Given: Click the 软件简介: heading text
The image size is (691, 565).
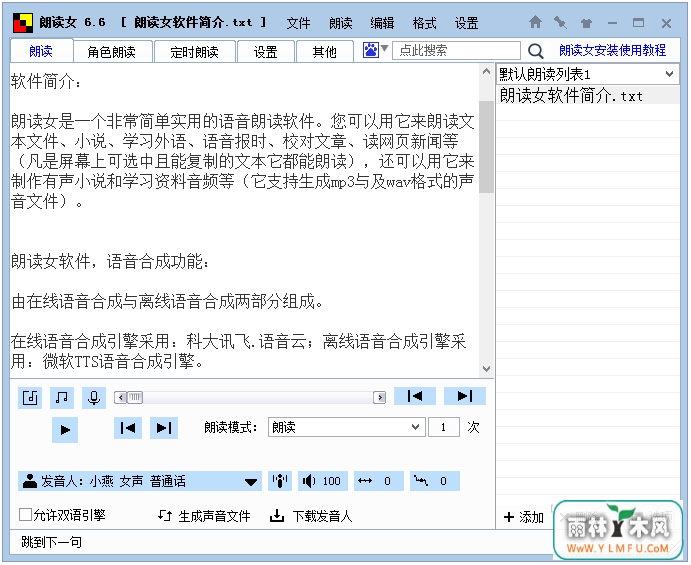Looking at the screenshot, I should pyautogui.click(x=46, y=82).
